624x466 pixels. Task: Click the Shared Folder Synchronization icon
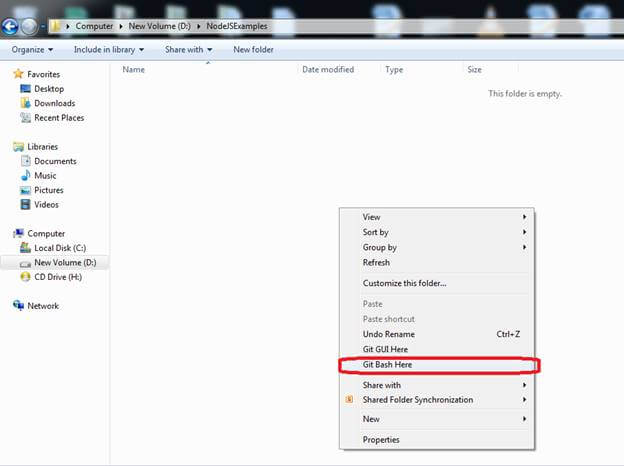click(x=349, y=399)
